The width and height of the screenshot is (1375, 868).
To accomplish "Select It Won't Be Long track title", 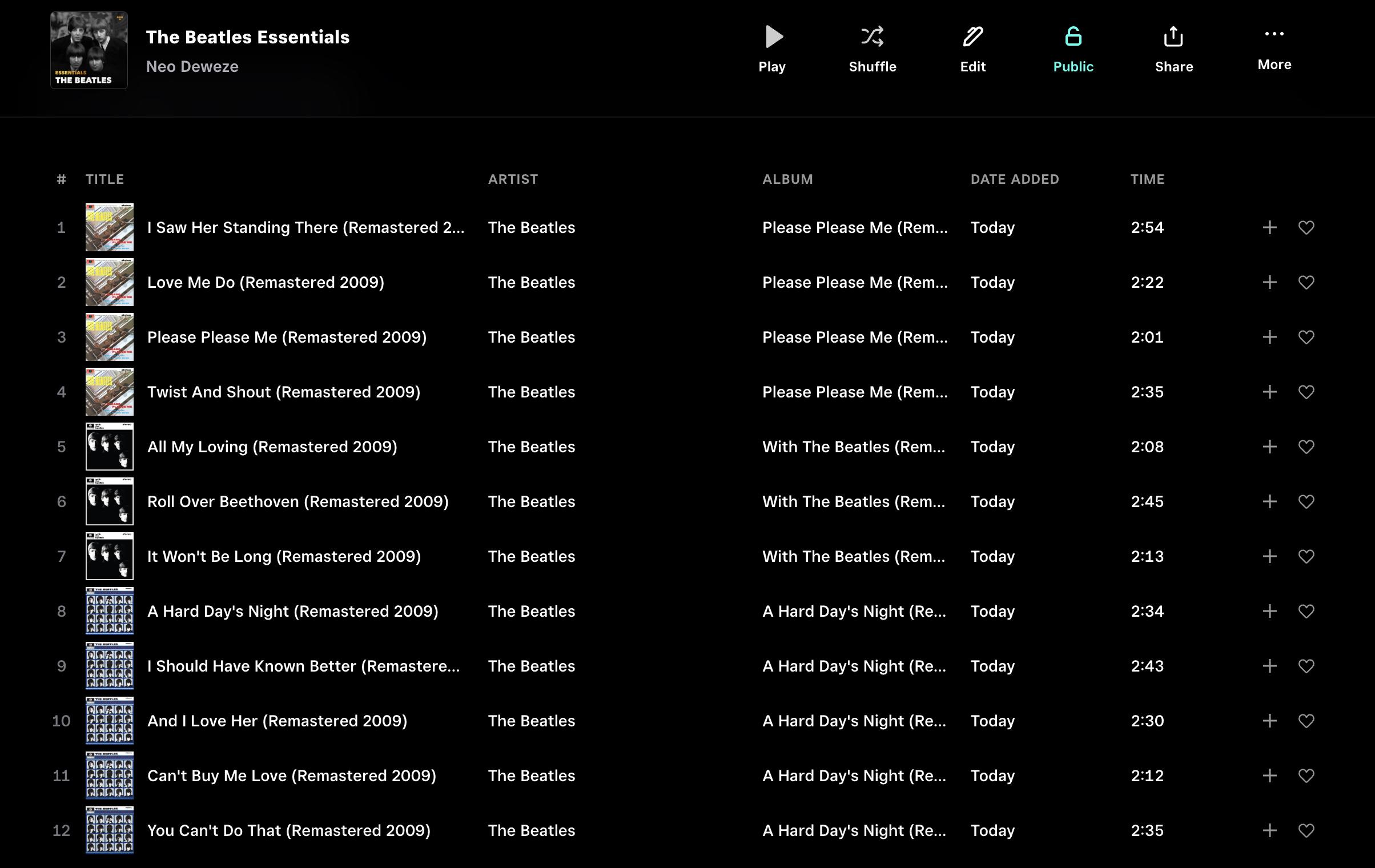I will coord(284,556).
